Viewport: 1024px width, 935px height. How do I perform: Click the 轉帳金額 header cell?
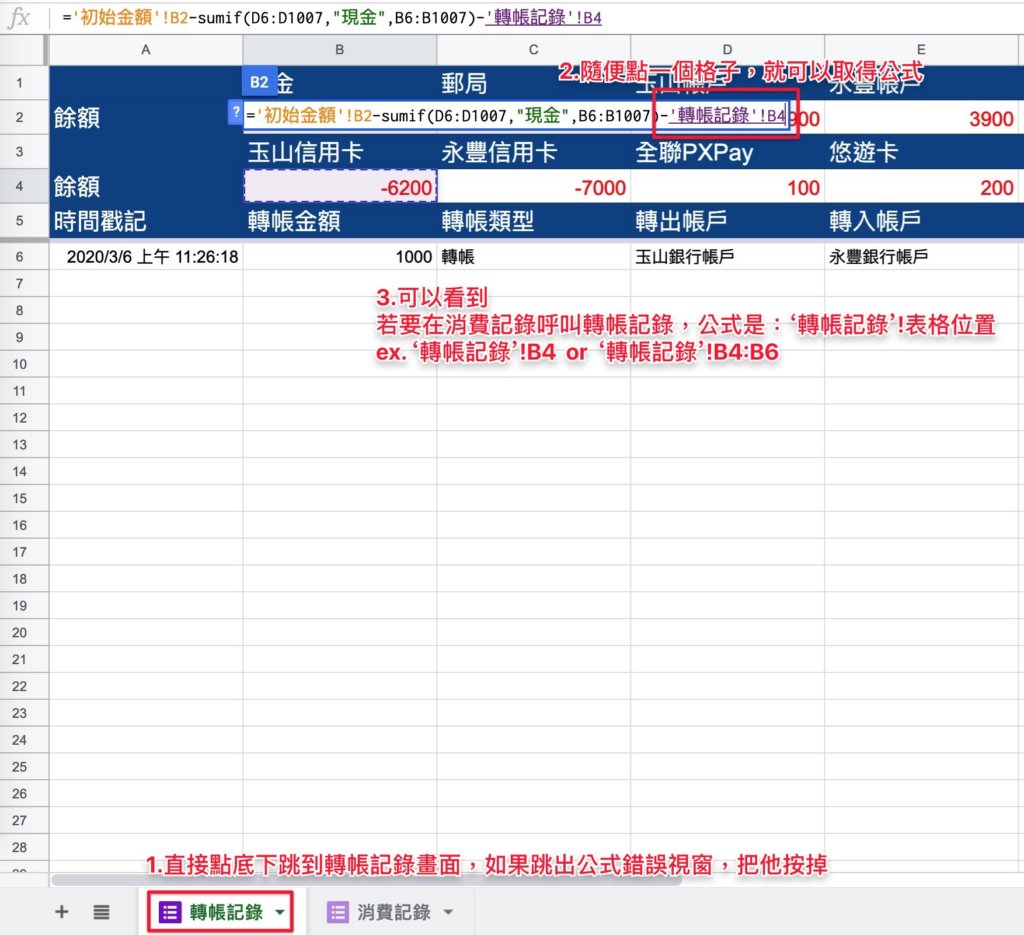click(x=340, y=221)
